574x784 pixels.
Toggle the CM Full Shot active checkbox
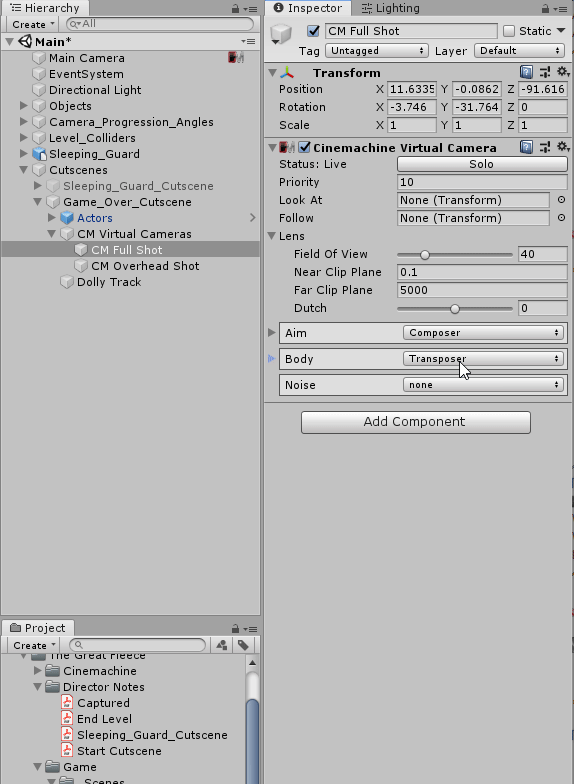point(313,31)
